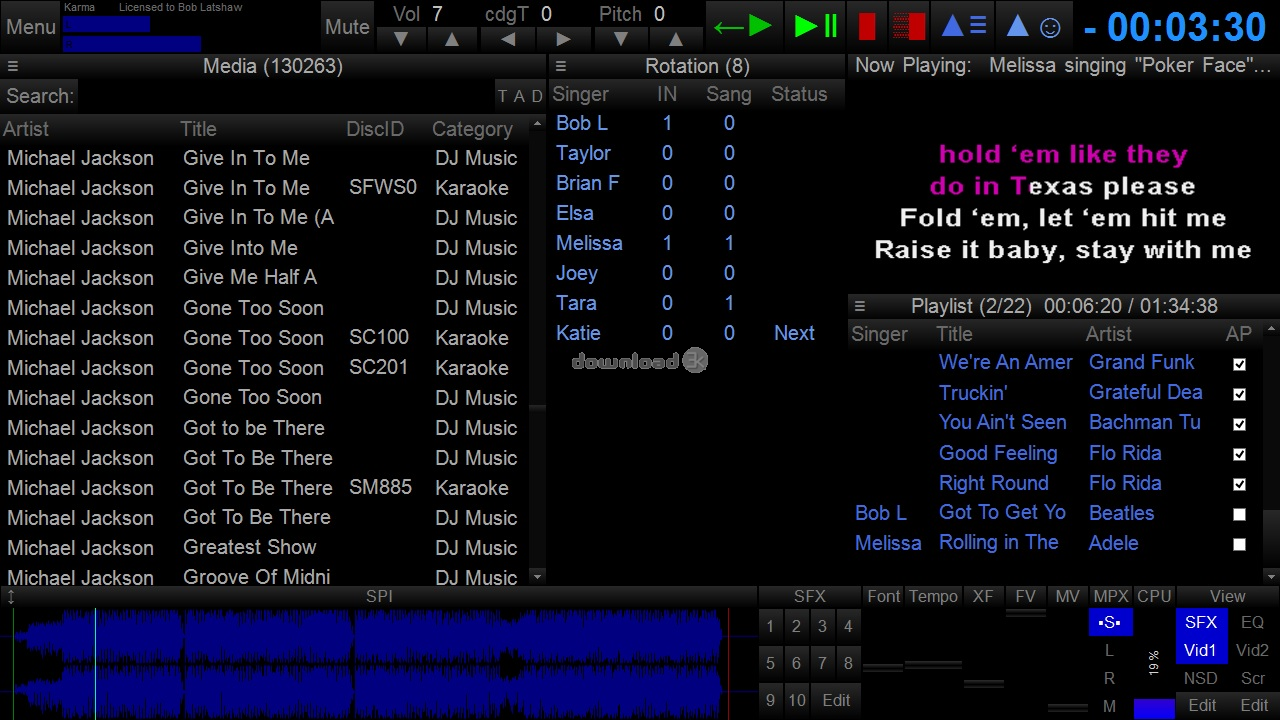The height and width of the screenshot is (720, 1280).
Task: Open the Media panel hamburger menu
Action: [x=13, y=66]
